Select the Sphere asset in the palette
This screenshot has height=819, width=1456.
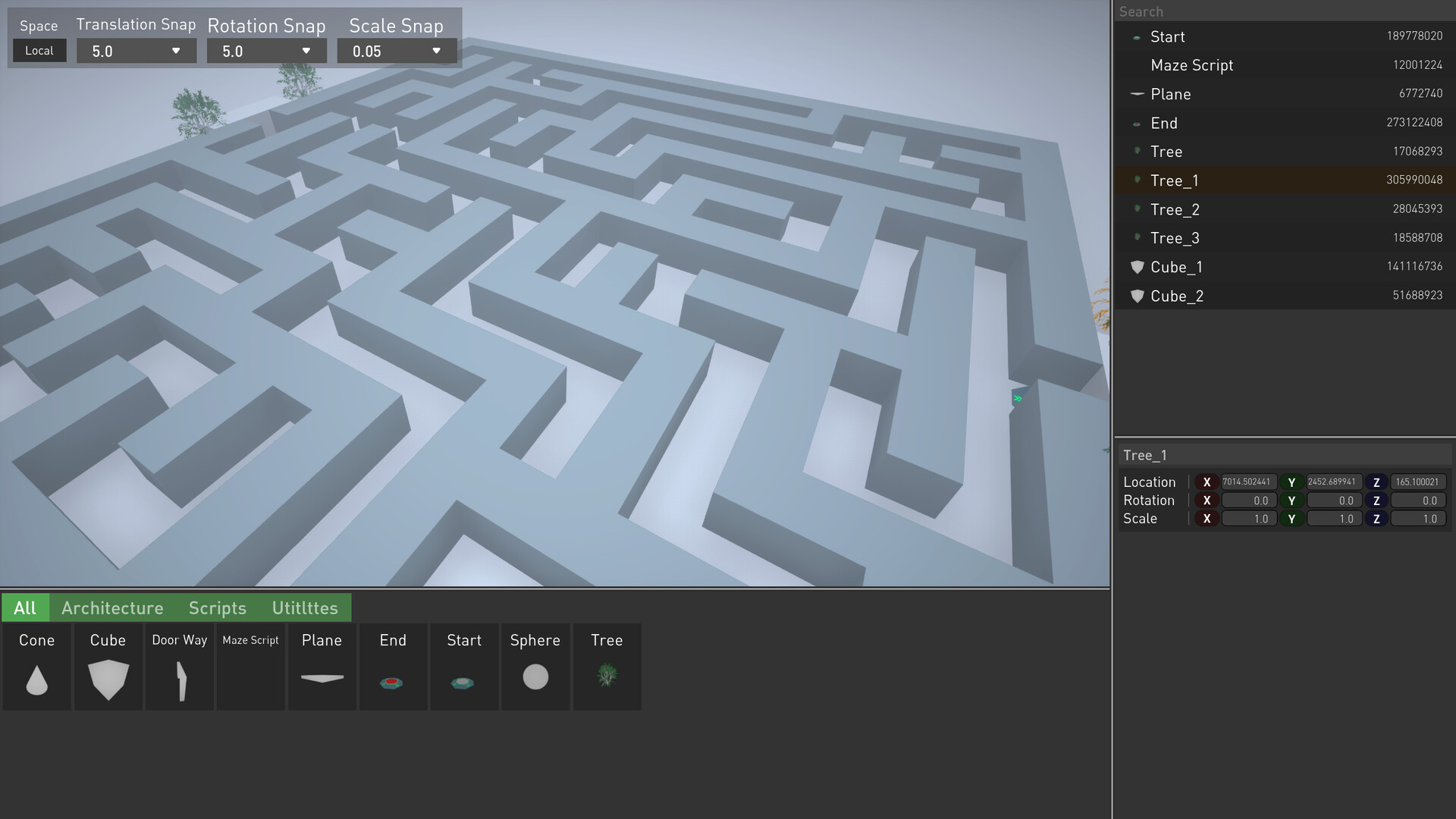pos(535,667)
